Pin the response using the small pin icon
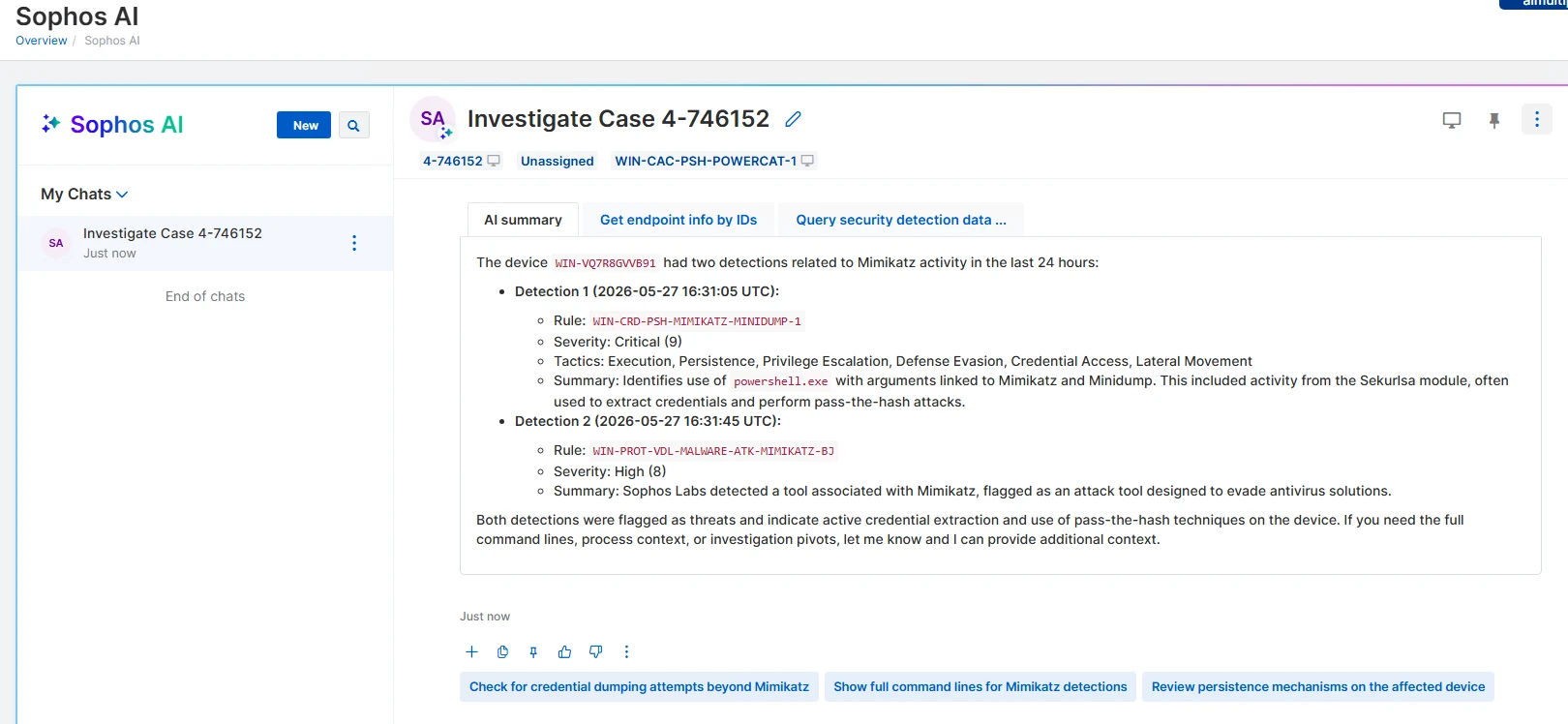Screen dimensions: 1568x724 coord(533,651)
